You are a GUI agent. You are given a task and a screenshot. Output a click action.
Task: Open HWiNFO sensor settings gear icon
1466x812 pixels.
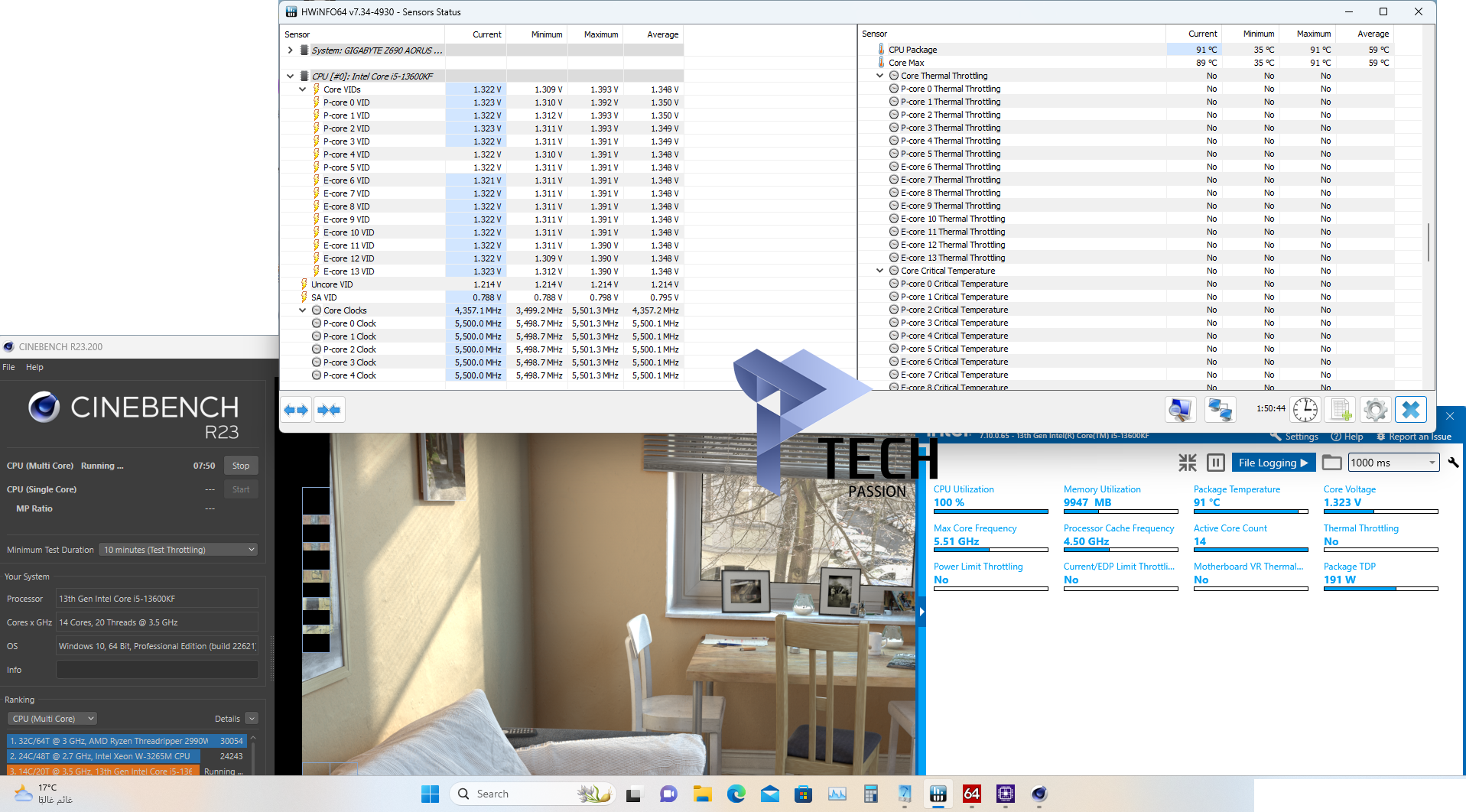point(1375,410)
